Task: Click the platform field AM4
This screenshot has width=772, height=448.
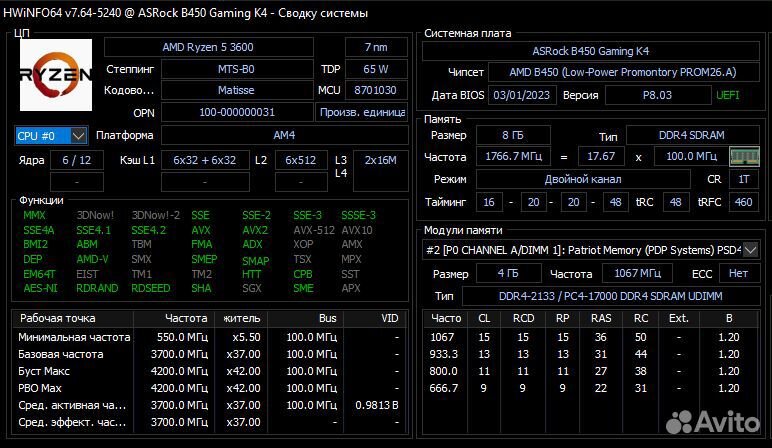Action: 285,135
